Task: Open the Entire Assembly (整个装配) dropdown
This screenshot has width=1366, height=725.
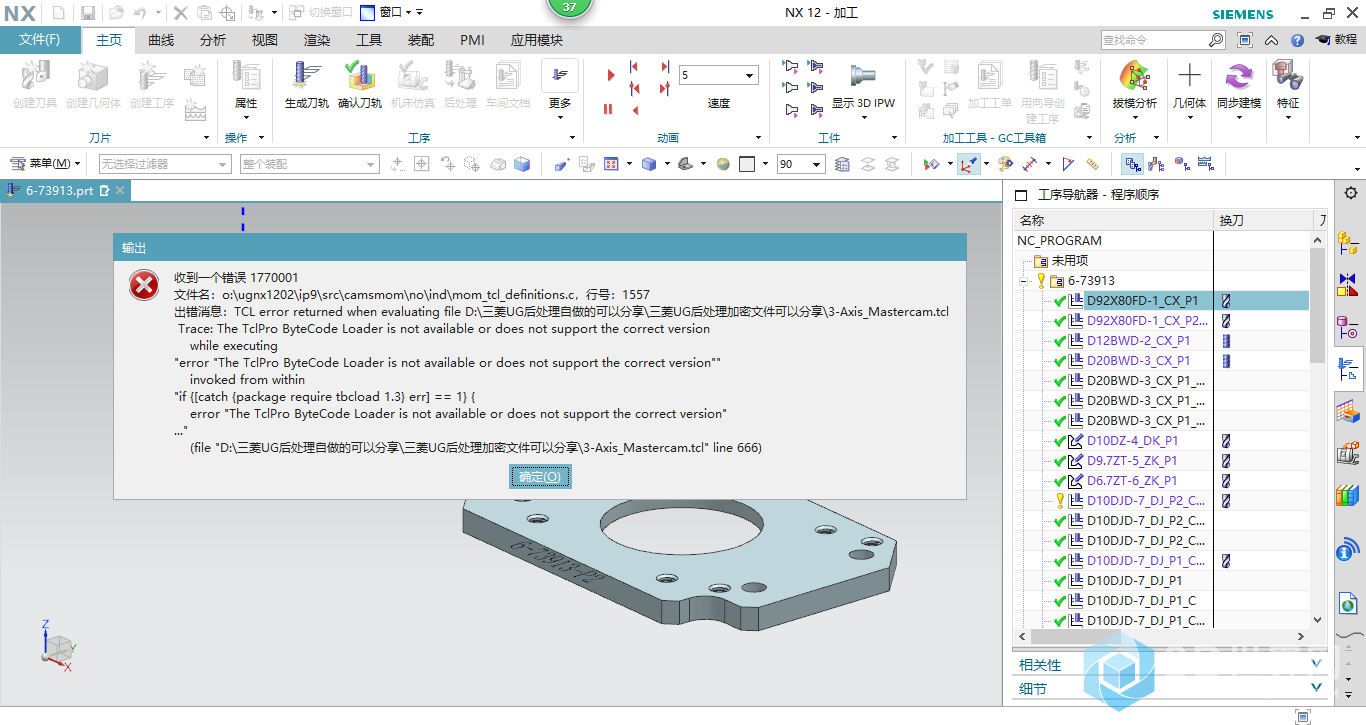Action: [x=309, y=164]
